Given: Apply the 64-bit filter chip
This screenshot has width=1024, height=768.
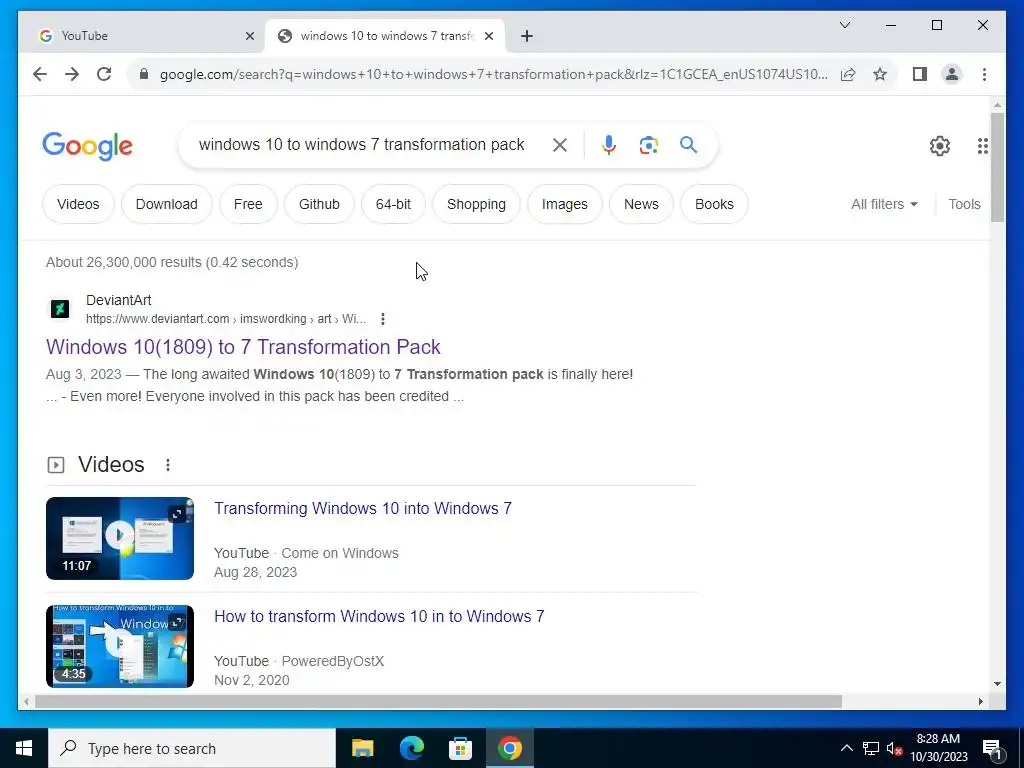Looking at the screenshot, I should pos(393,204).
